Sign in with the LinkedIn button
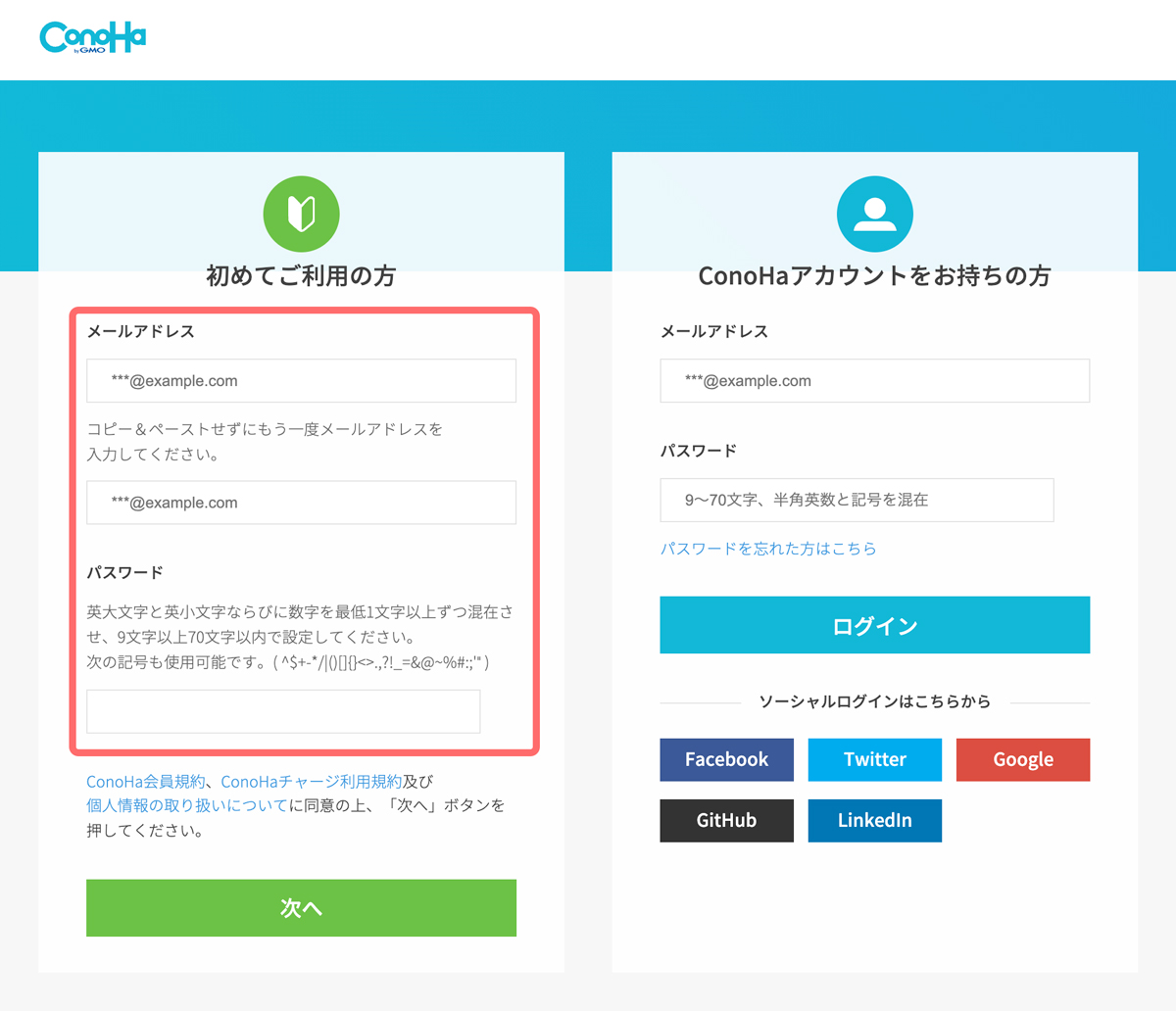The height and width of the screenshot is (1011, 1176). pos(874,820)
